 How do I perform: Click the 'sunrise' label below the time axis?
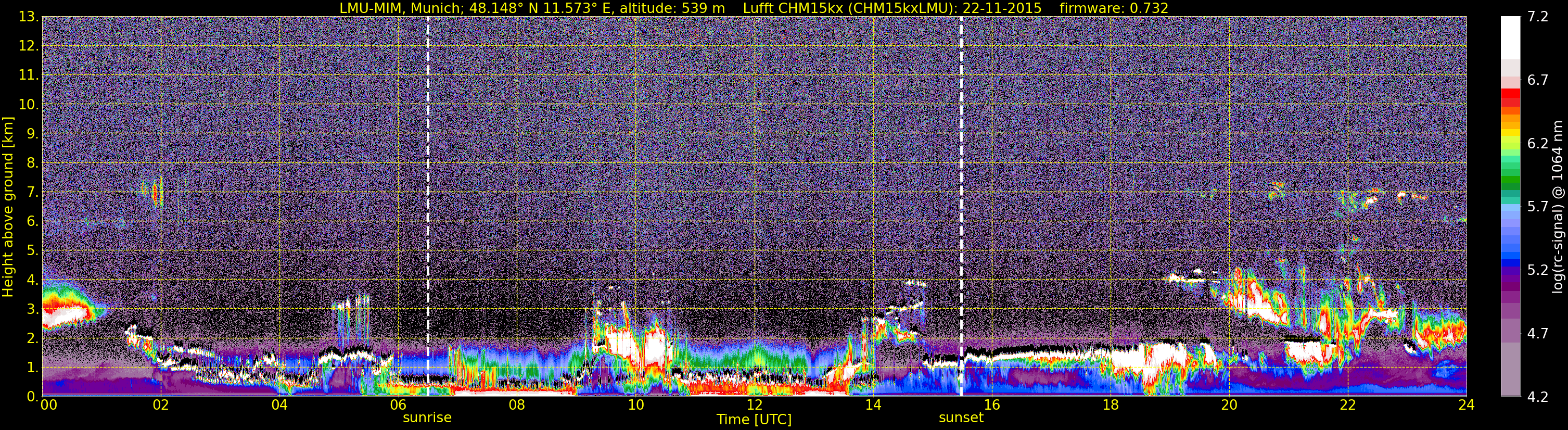pyautogui.click(x=427, y=418)
